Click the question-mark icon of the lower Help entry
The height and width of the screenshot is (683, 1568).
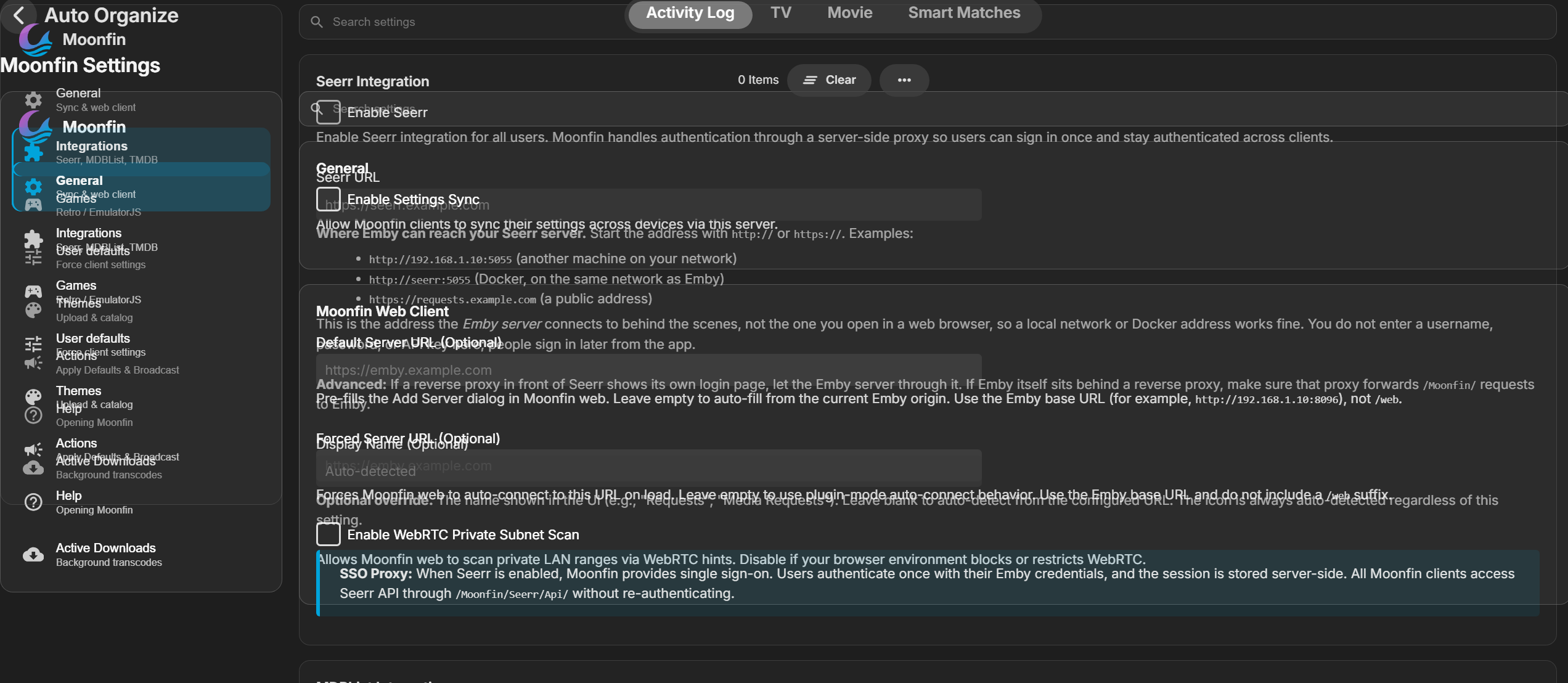33,502
